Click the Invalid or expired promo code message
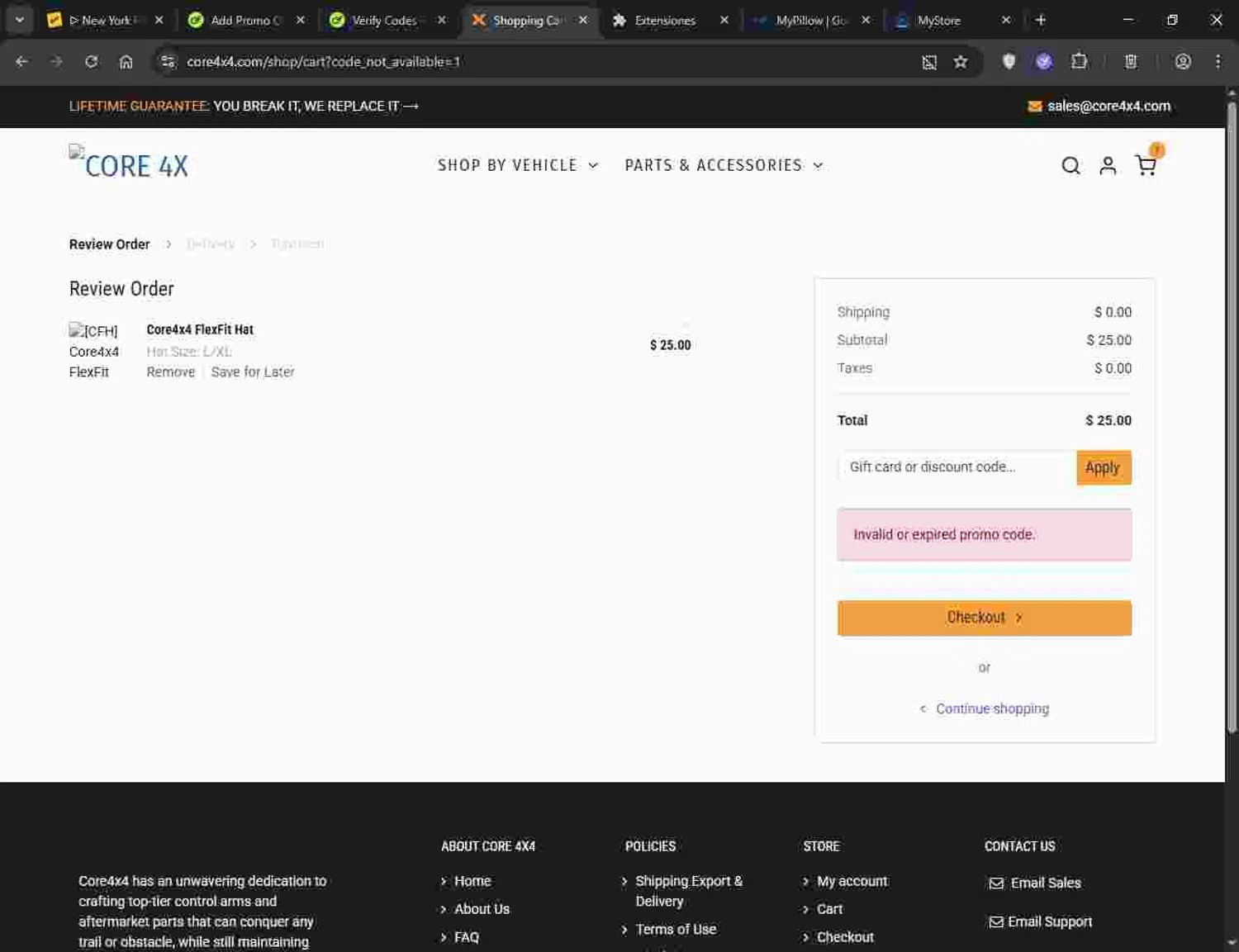Screen dimensions: 1239x952 (x=984, y=534)
